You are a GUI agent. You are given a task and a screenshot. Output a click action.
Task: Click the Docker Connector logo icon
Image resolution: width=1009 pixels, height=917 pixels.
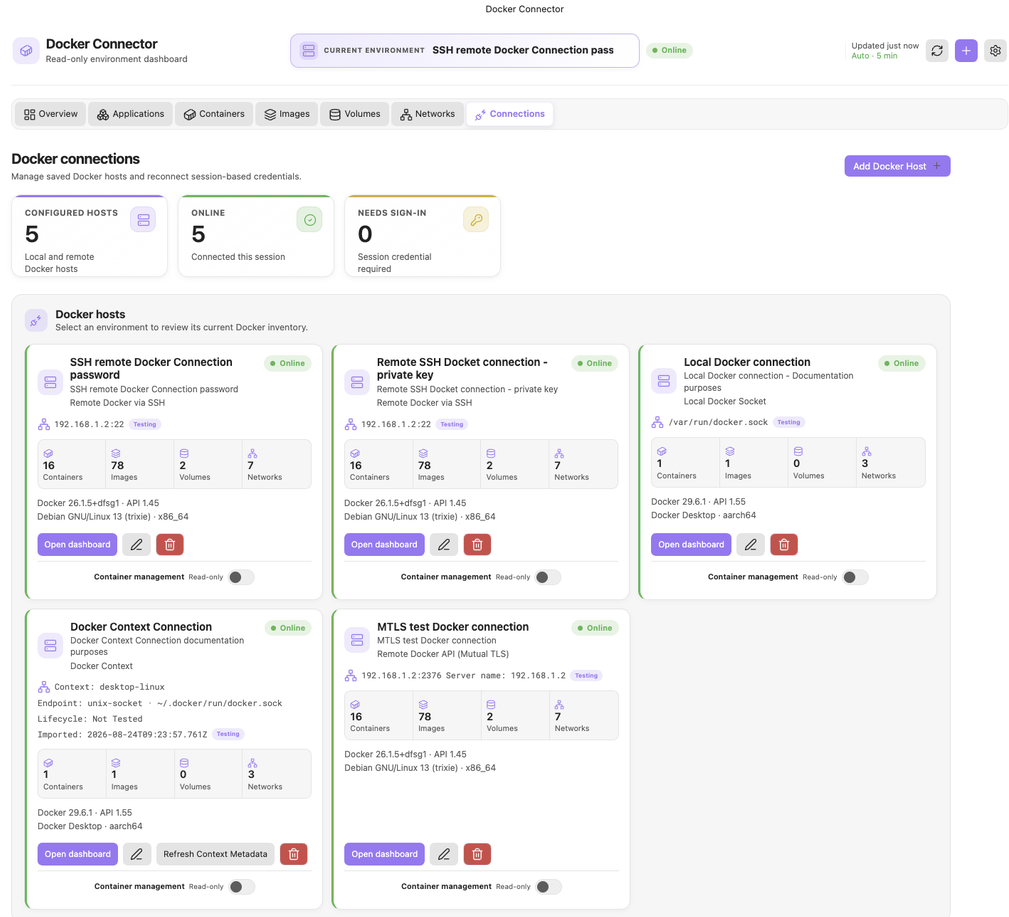[x=26, y=50]
